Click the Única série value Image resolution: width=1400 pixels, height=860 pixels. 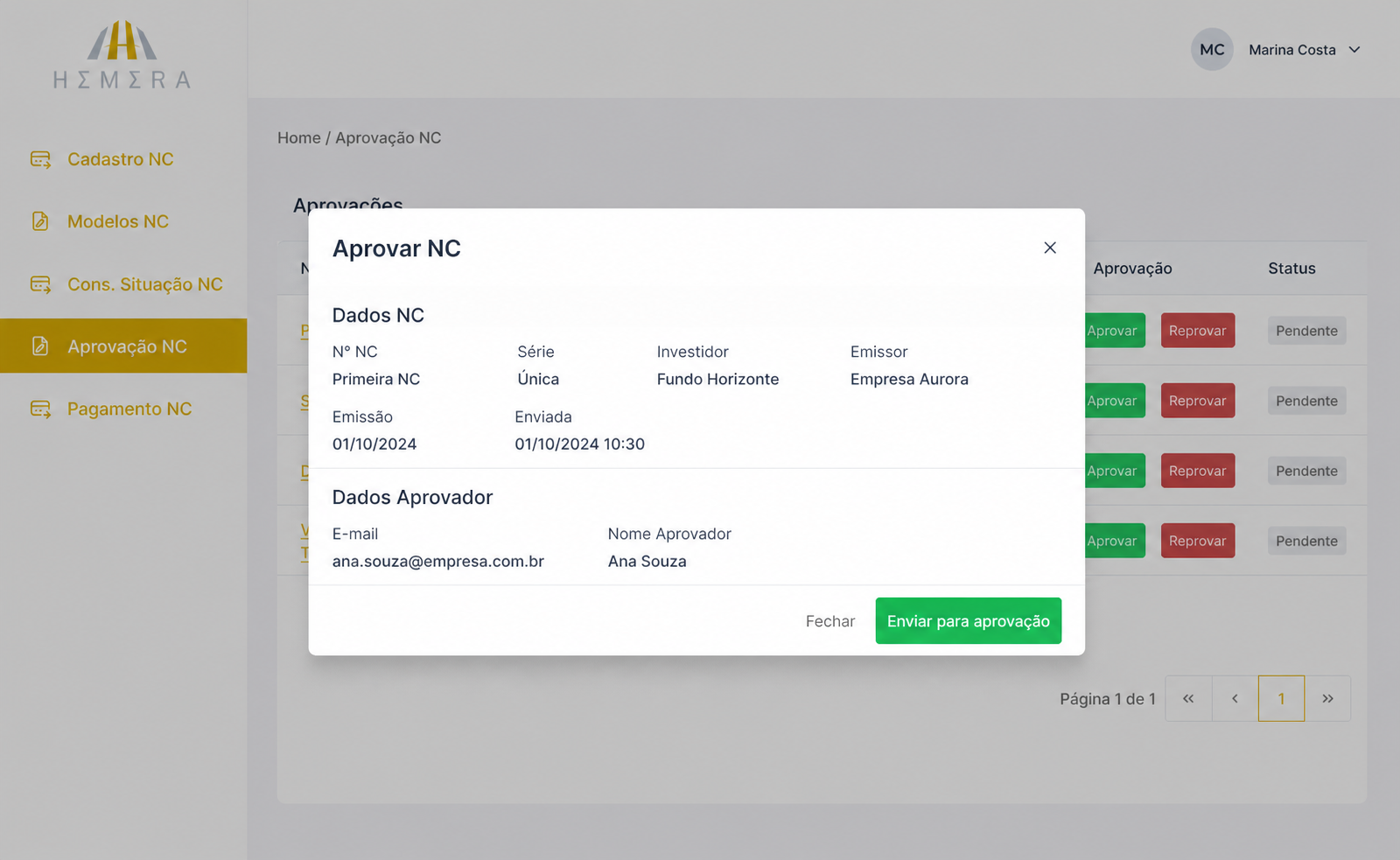[x=538, y=379]
